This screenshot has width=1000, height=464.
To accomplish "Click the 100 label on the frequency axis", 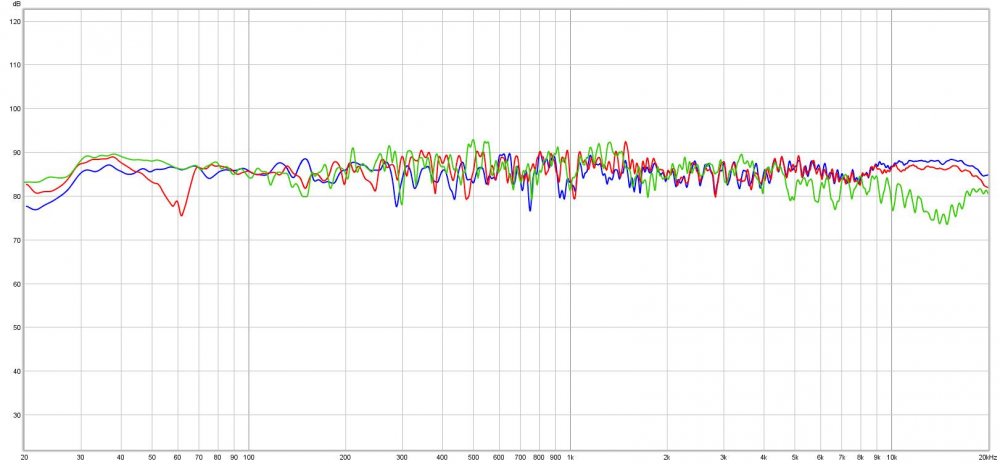I will click(249, 458).
